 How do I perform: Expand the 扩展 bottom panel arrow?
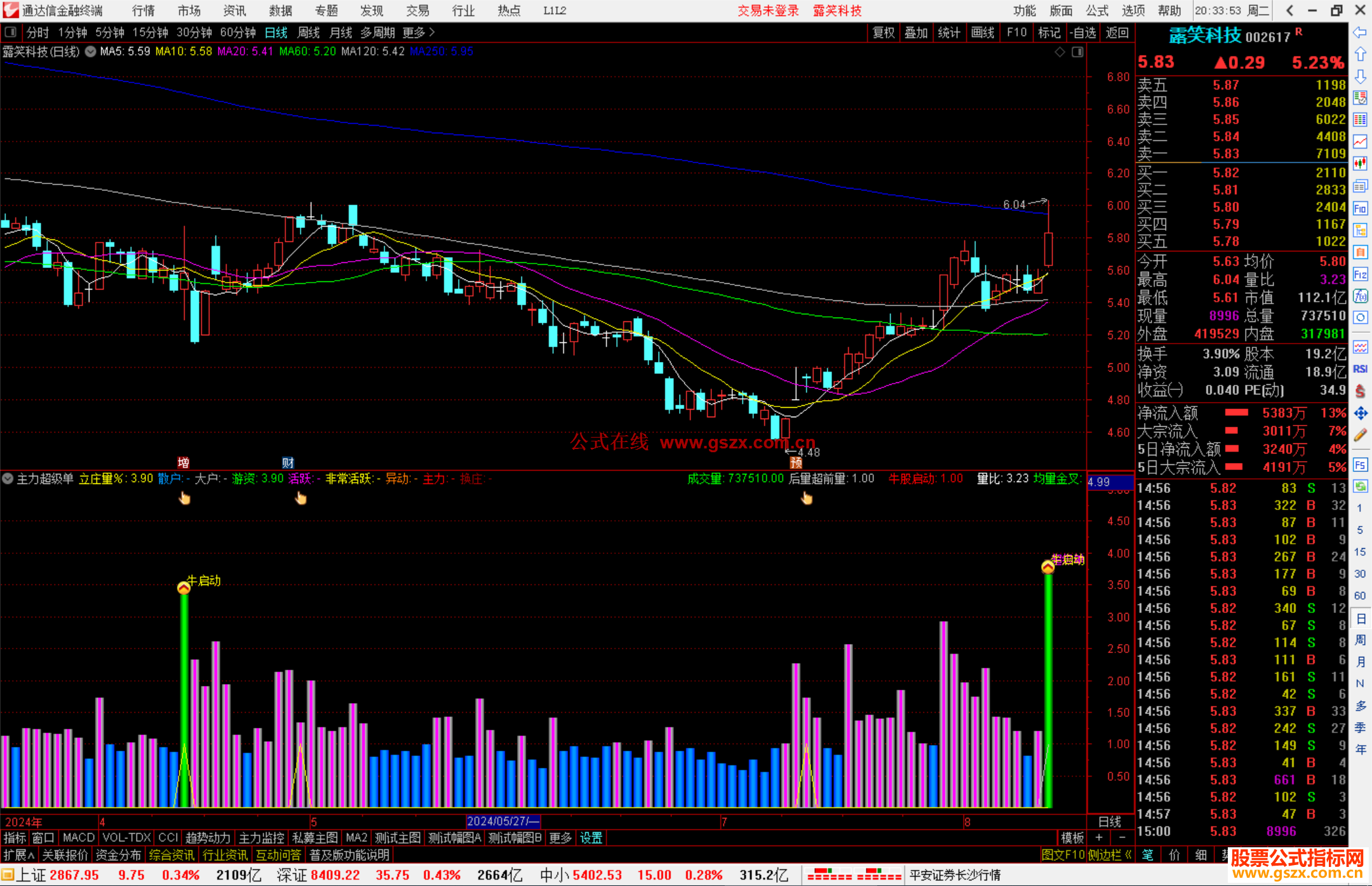pos(18,855)
